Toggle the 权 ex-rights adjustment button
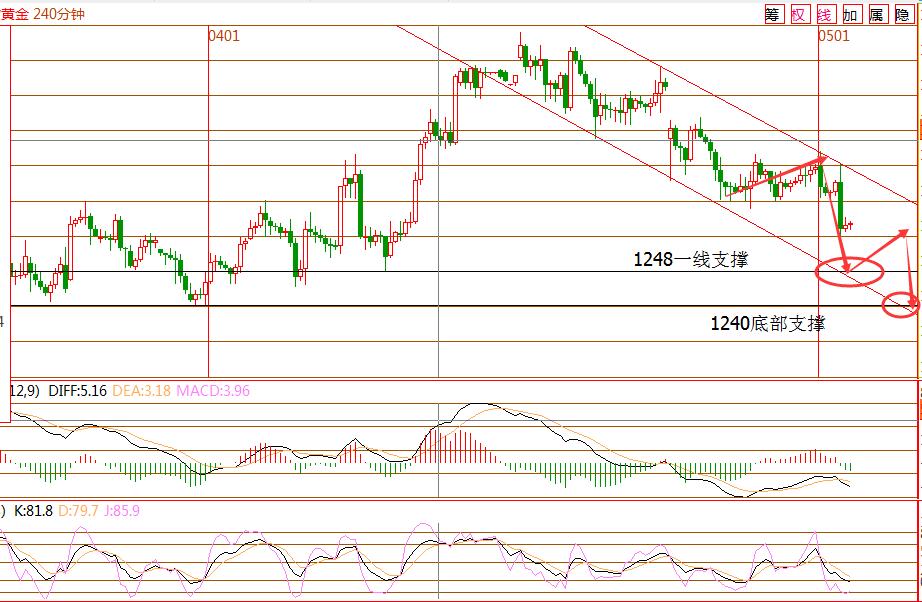922x602 pixels. click(799, 14)
